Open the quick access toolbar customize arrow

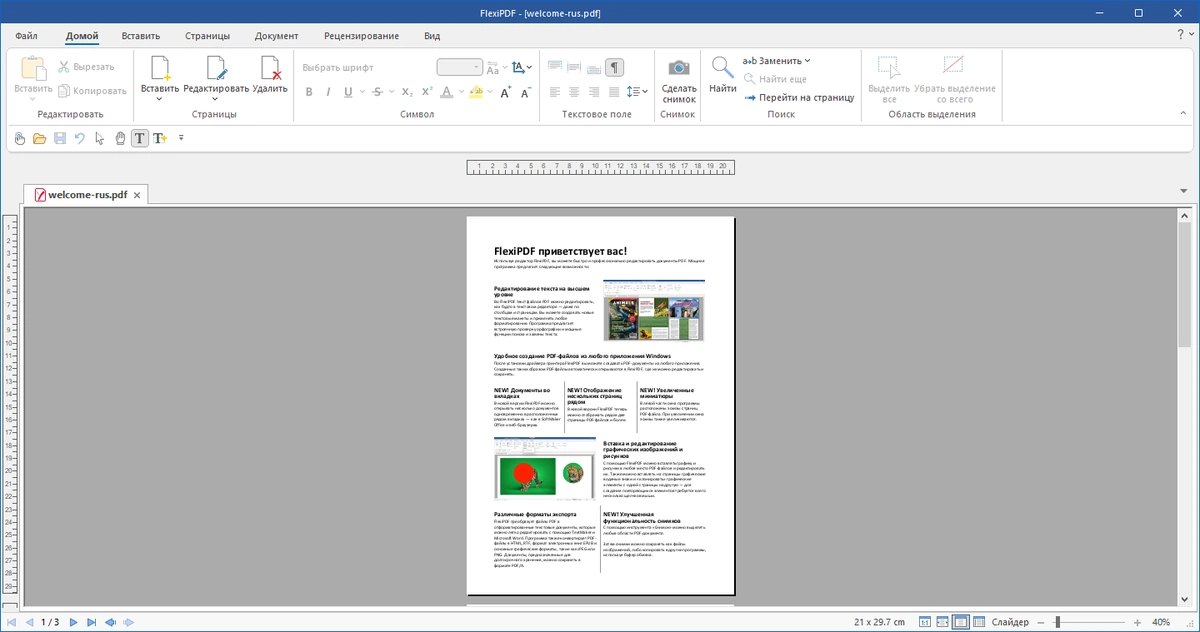coord(181,138)
